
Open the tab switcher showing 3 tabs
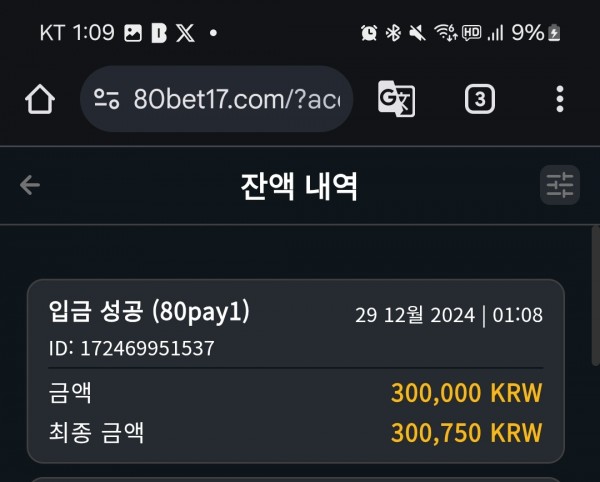(480, 99)
